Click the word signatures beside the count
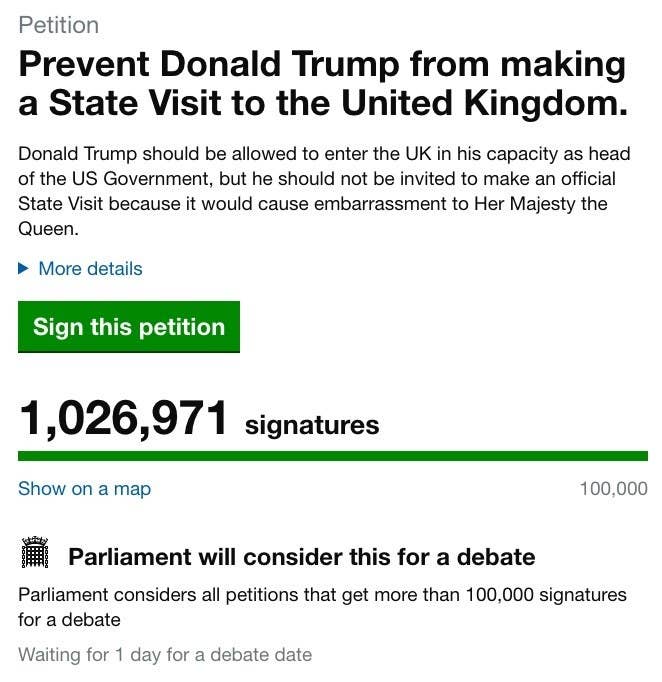Viewport: 662px width, 682px height. click(x=312, y=425)
